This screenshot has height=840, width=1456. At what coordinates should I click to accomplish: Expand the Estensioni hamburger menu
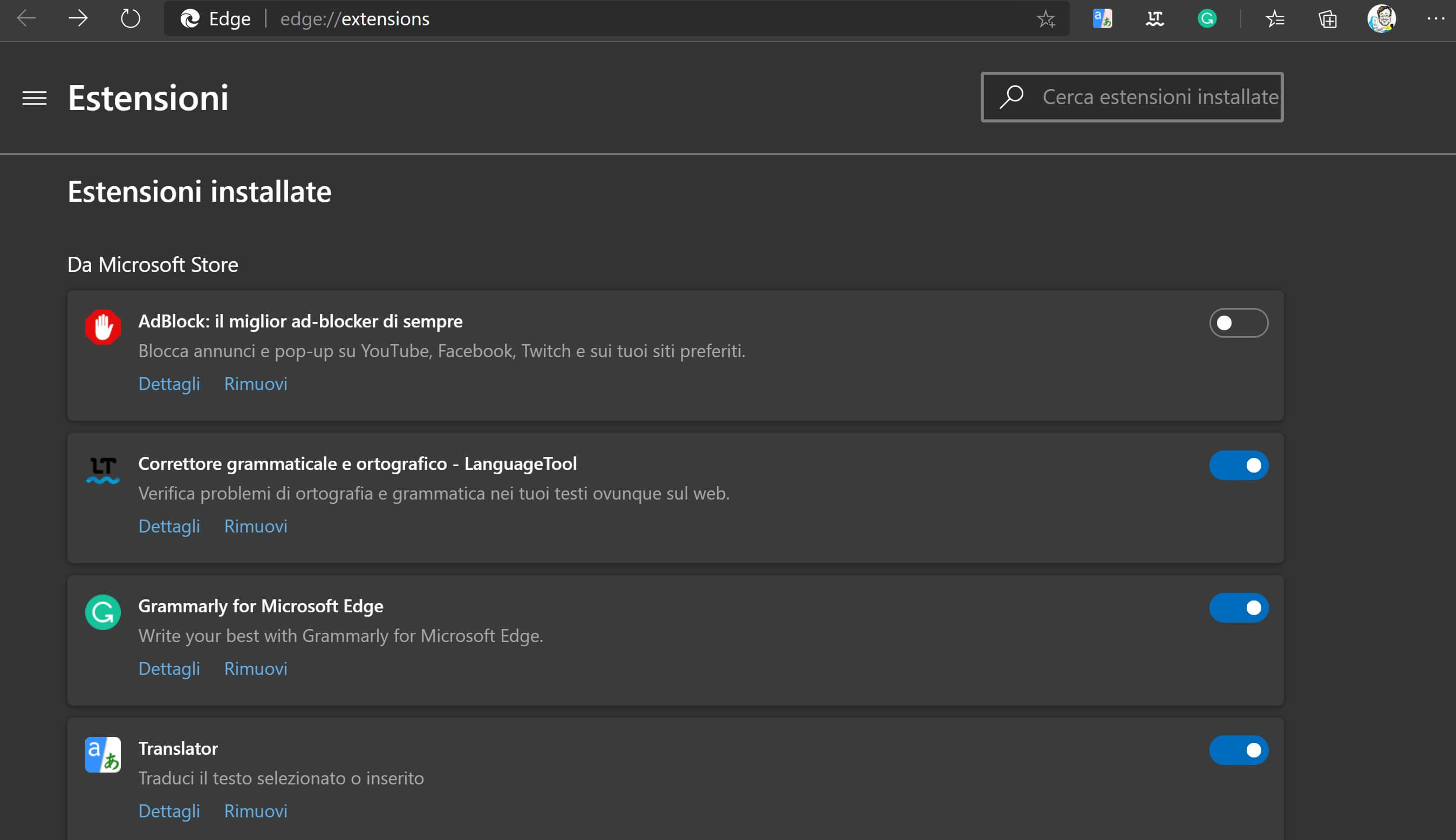tap(34, 98)
